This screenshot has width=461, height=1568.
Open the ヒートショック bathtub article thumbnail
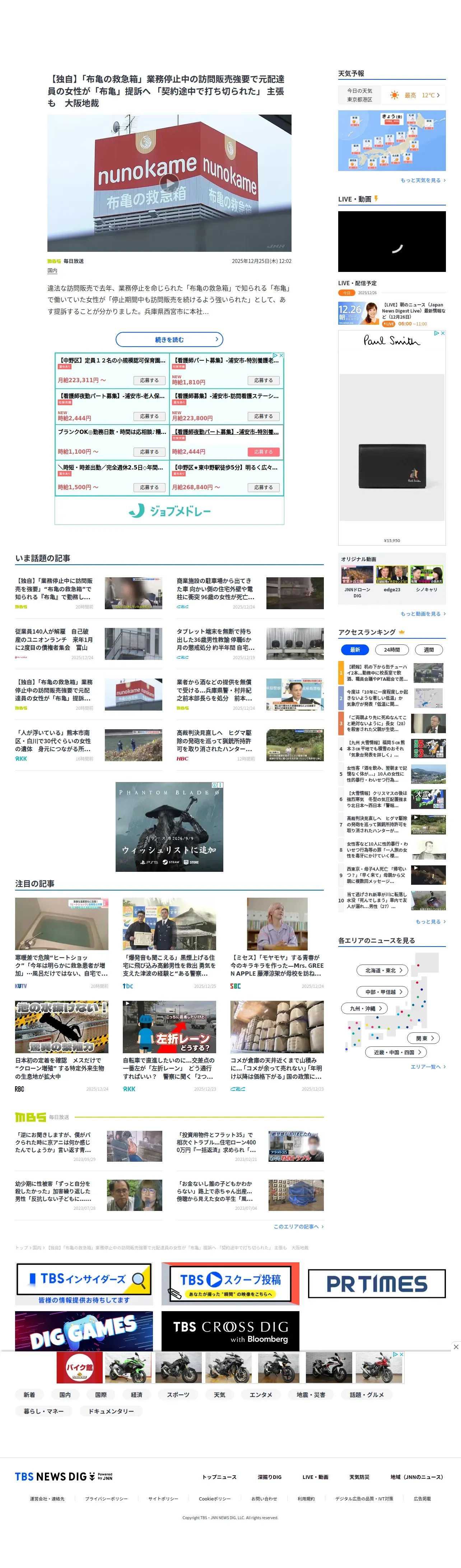pyautogui.click(x=61, y=924)
